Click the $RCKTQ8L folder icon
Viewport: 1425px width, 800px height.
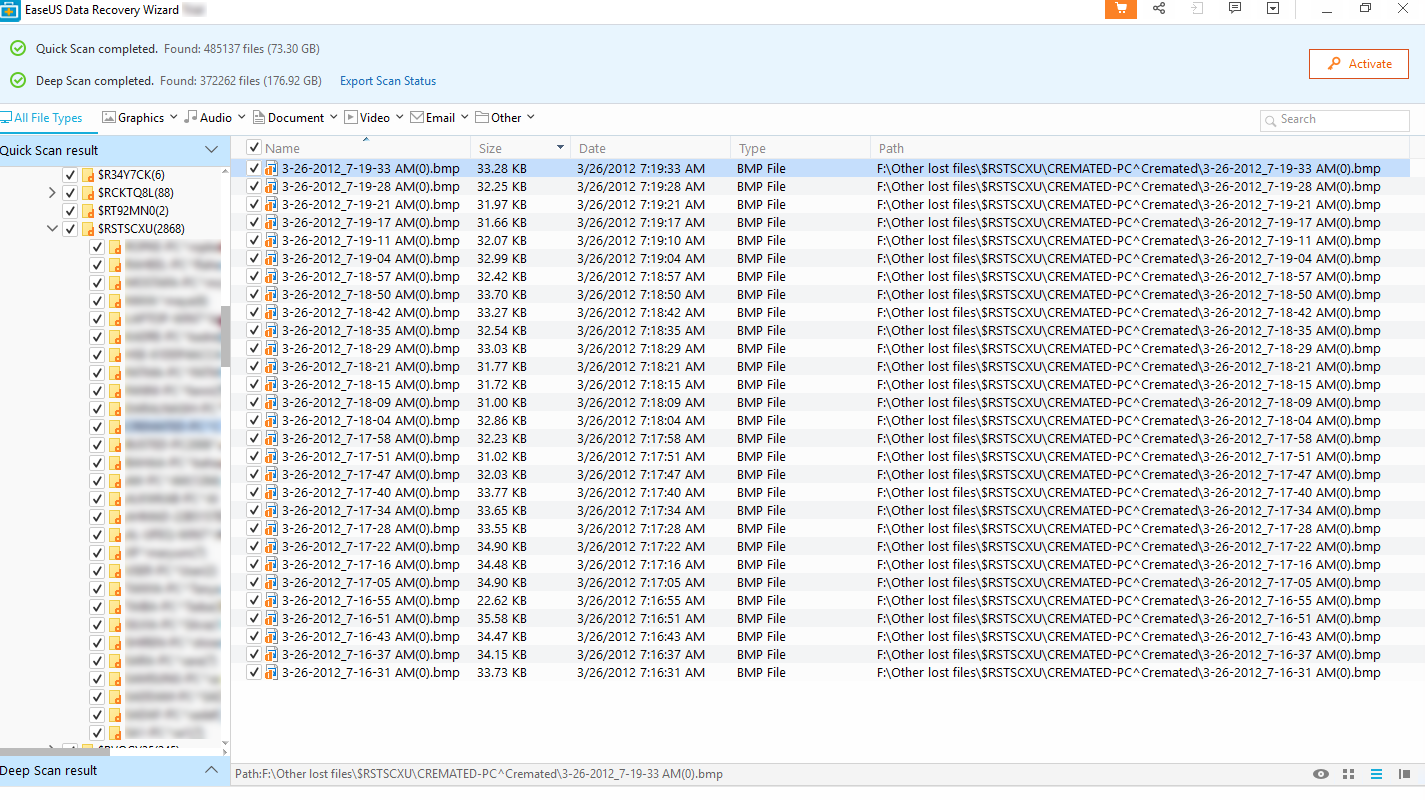click(x=88, y=193)
